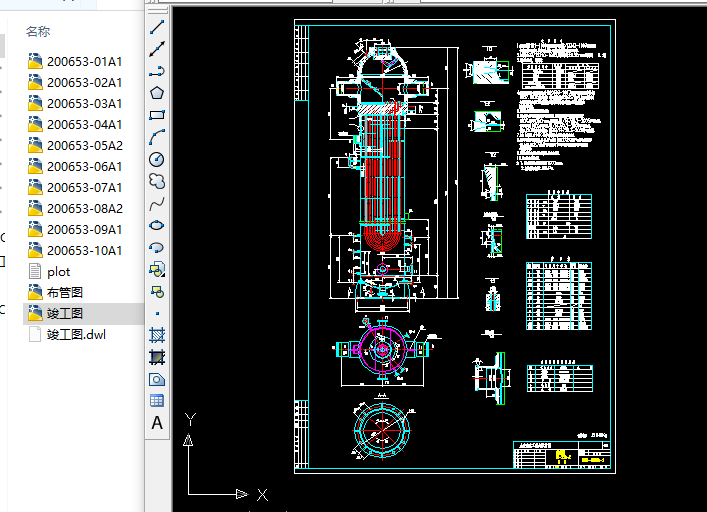Choose the Polygon tool
Screen dimensions: 707x512
tap(157, 93)
